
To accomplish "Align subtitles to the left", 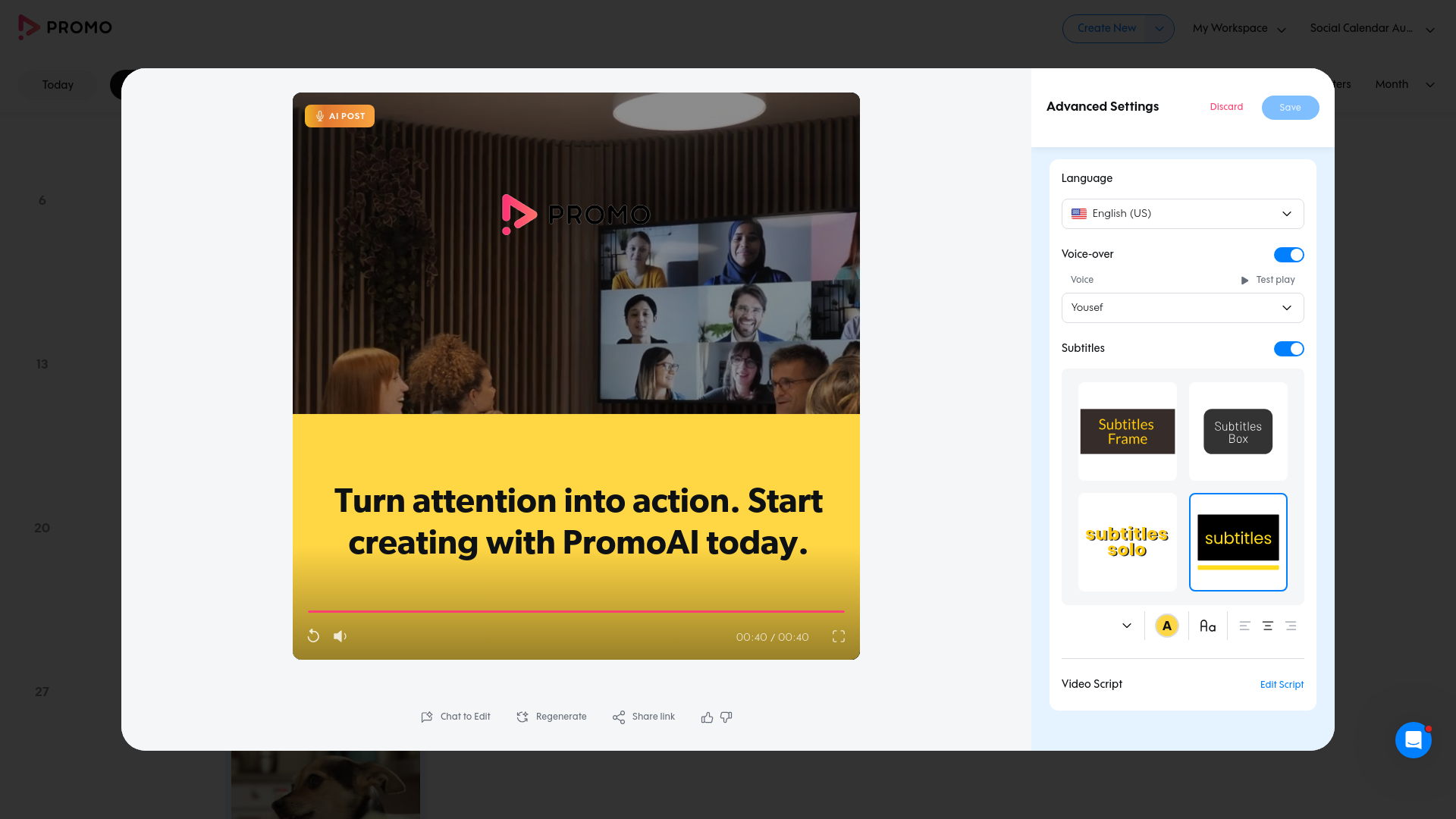I will tap(1244, 626).
